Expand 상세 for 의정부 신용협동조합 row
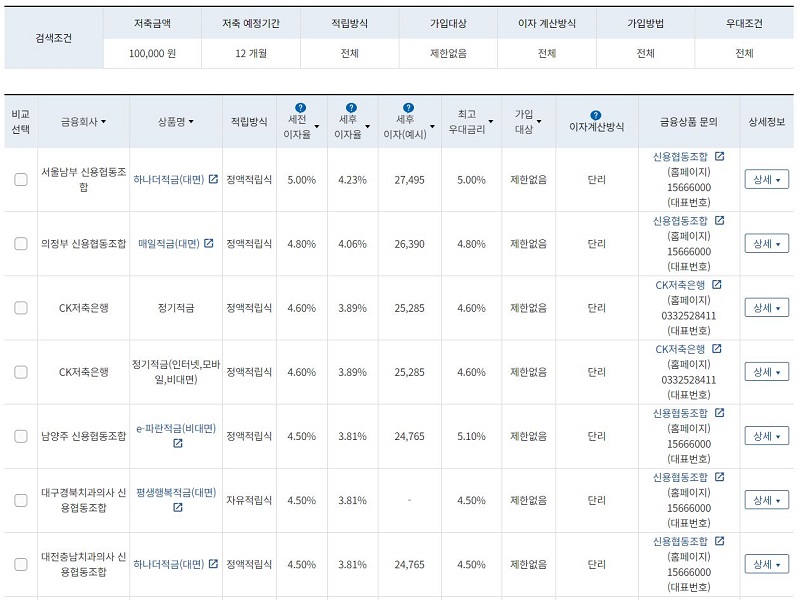Viewport: 800px width, 600px height. tap(766, 243)
